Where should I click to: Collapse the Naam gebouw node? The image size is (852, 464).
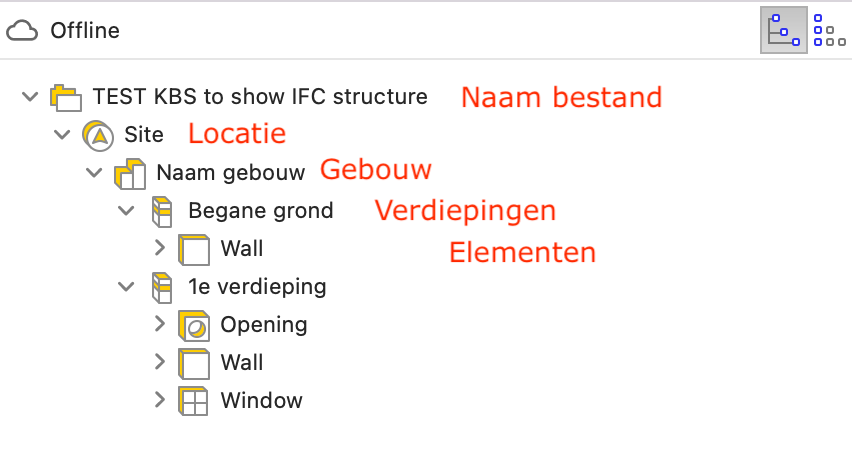94,172
